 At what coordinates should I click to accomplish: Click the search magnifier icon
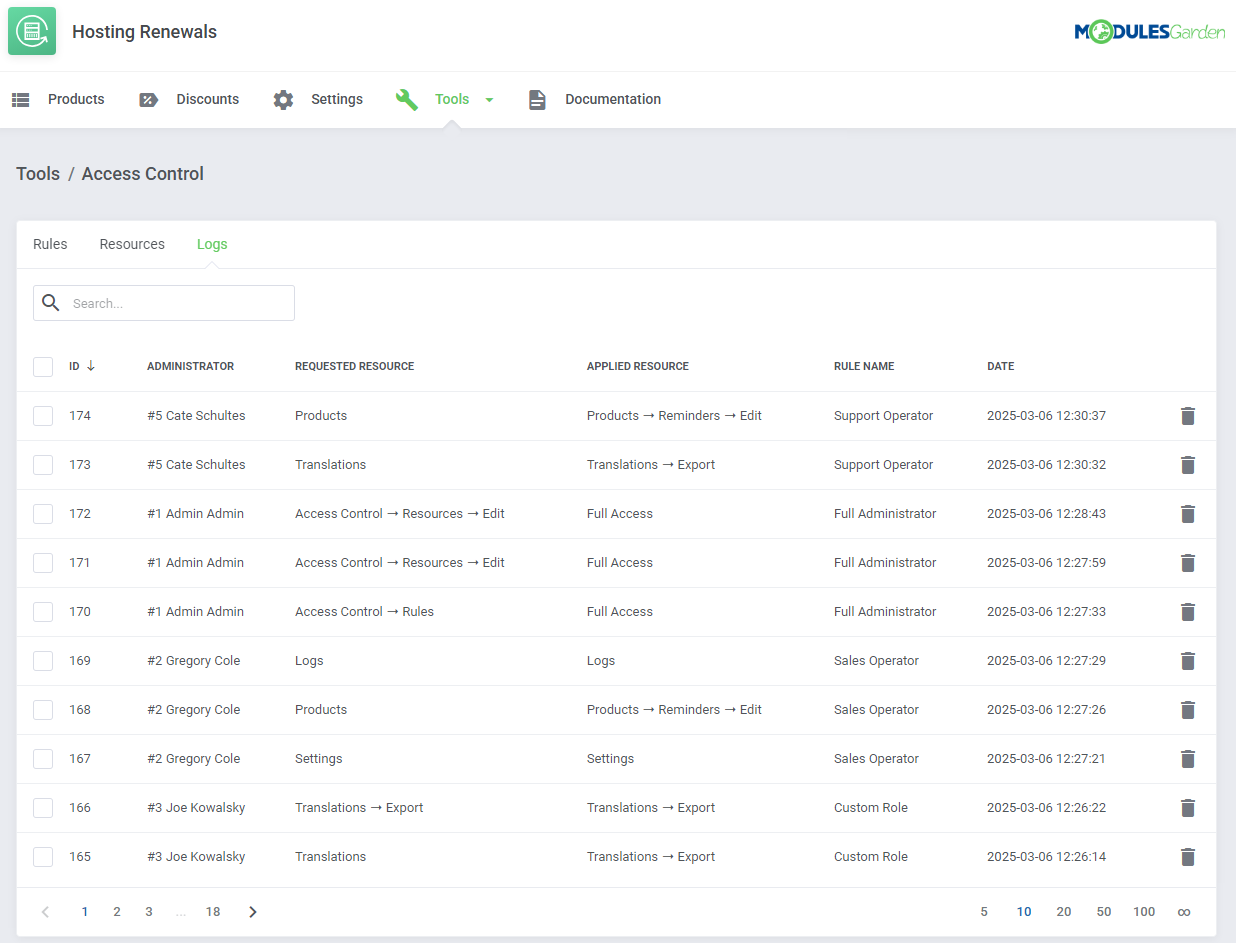click(50, 302)
